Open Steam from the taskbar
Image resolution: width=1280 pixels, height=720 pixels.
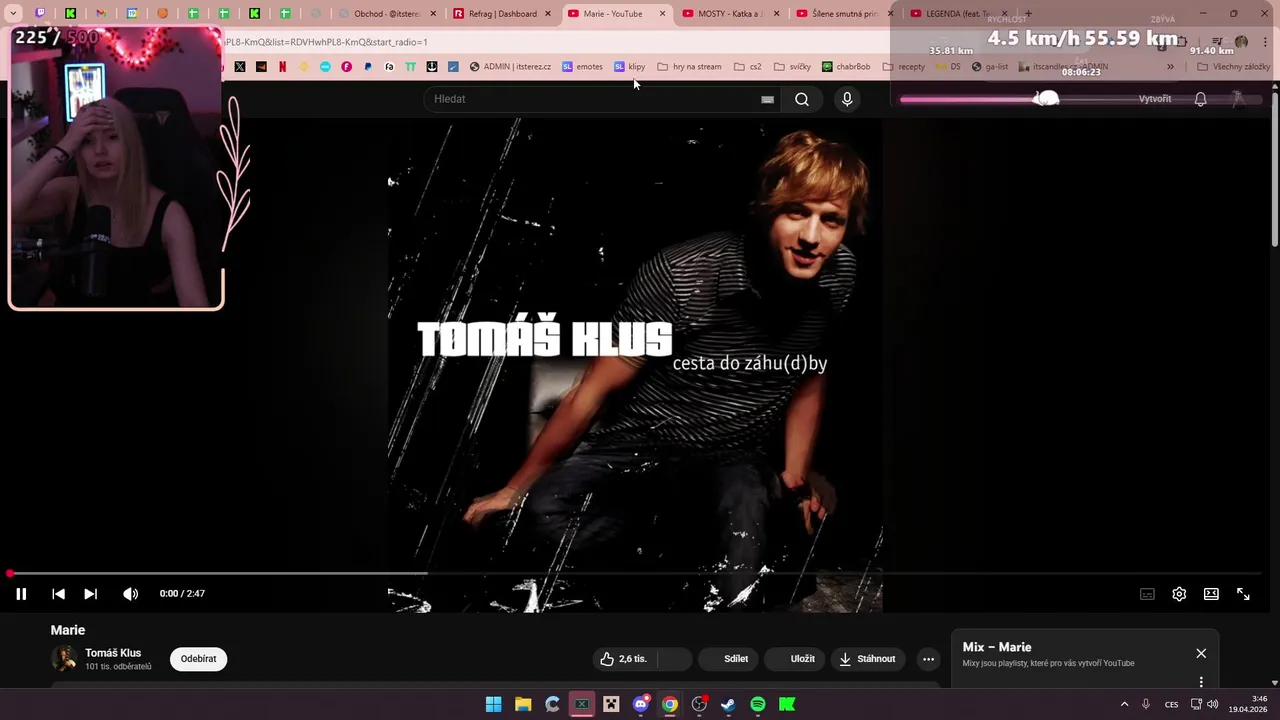pyautogui.click(x=728, y=705)
